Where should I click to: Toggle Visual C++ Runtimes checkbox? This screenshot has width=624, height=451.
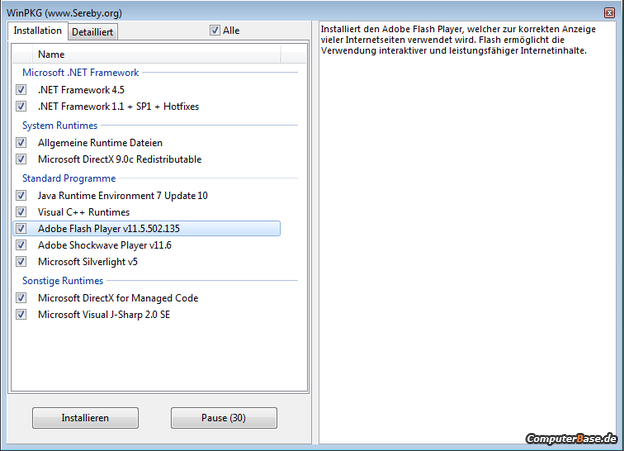21,212
